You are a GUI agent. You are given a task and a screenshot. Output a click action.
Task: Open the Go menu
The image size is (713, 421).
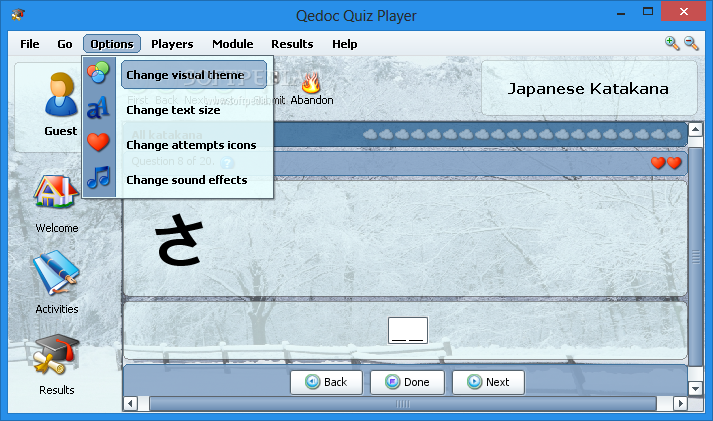65,44
